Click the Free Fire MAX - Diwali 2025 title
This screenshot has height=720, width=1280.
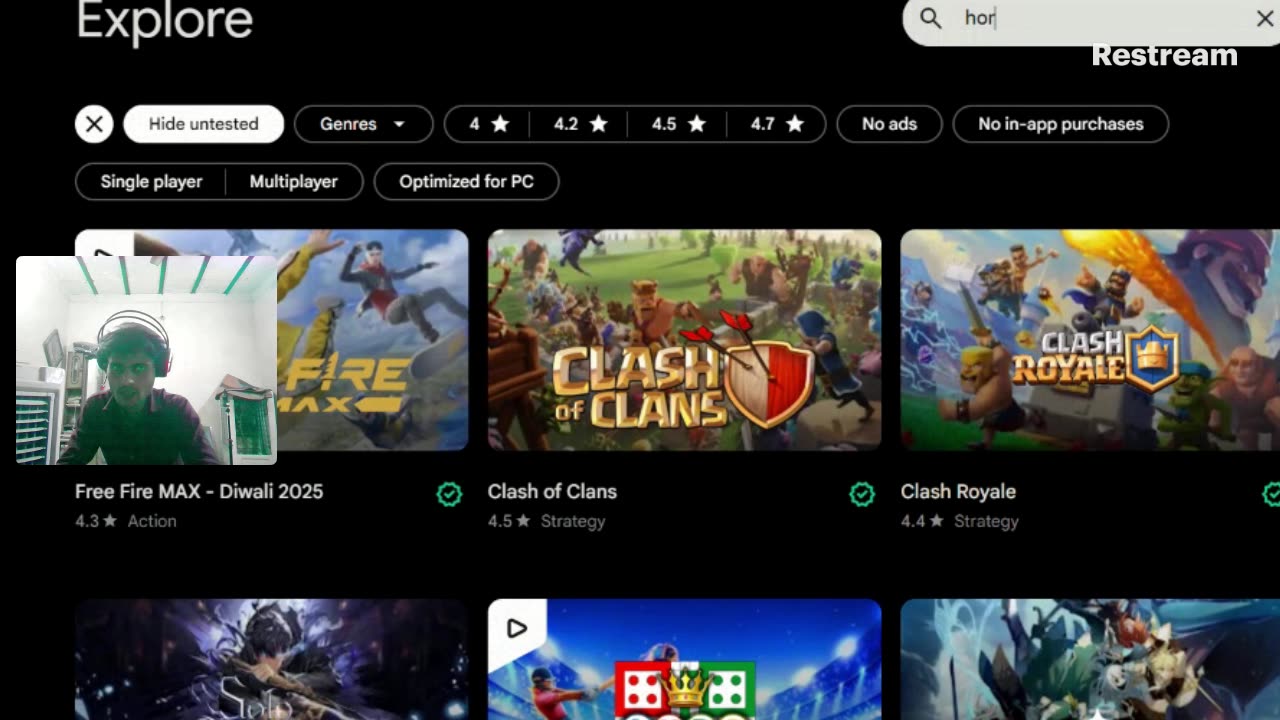[199, 491]
